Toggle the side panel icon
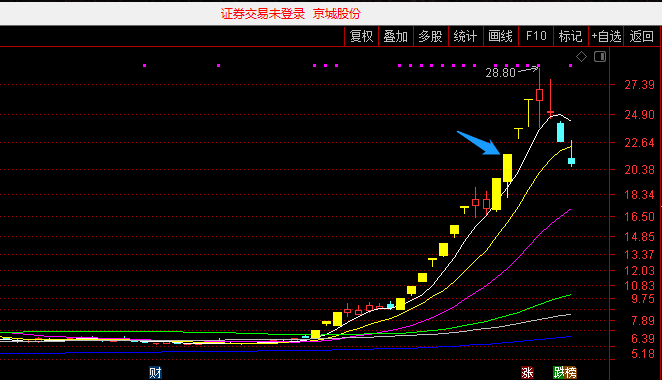 pos(600,57)
